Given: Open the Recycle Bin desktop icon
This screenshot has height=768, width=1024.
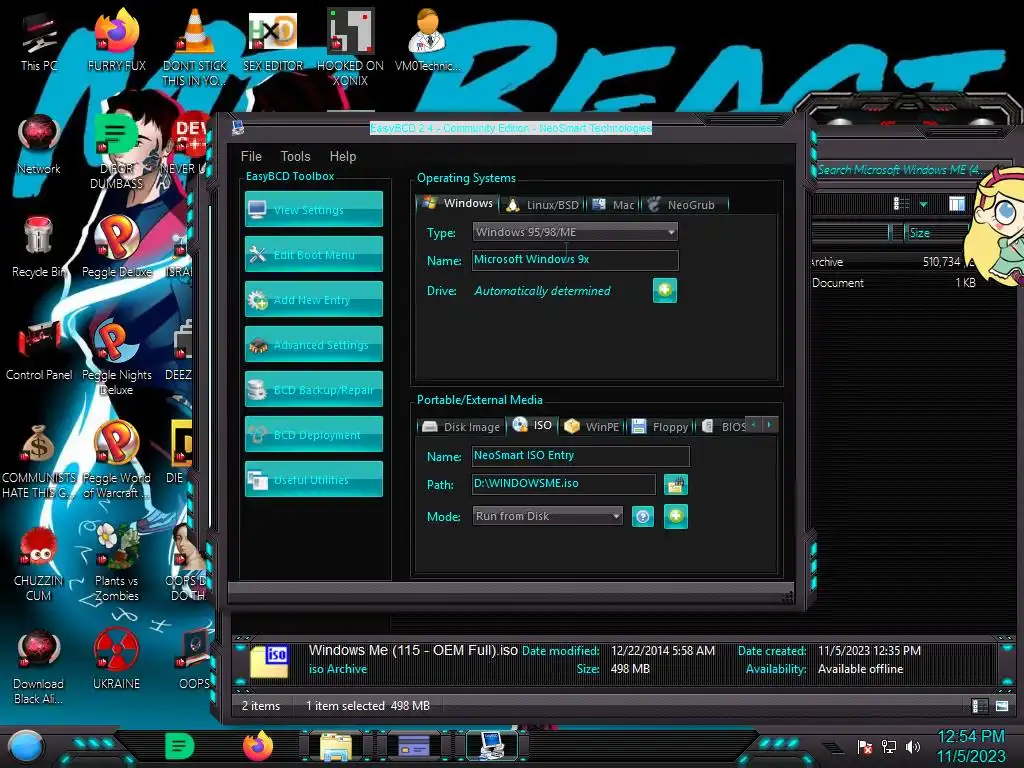Looking at the screenshot, I should pos(39,248).
